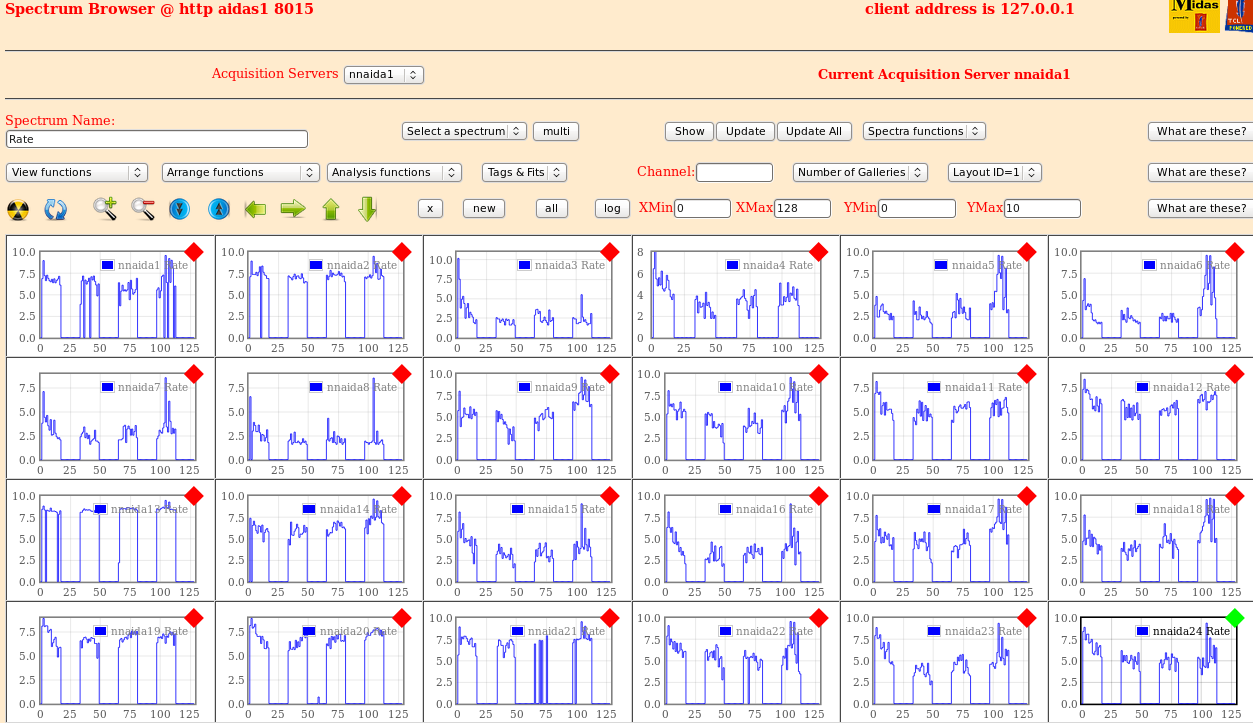This screenshot has height=723, width=1253.
Task: Click inside the XMax input field
Action: tap(802, 208)
